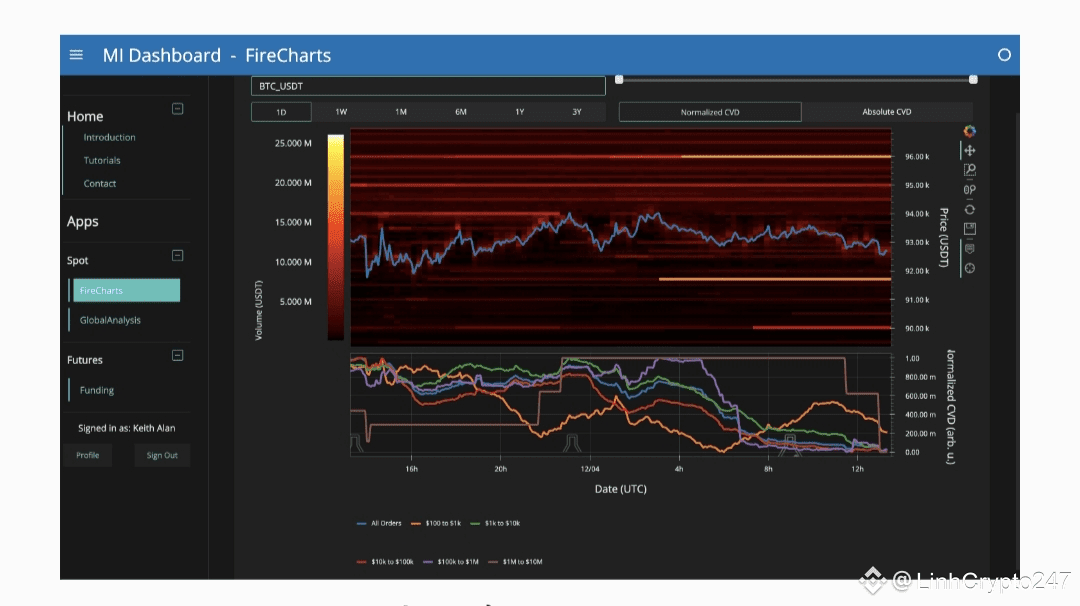Reset the chart view
Image resolution: width=1080 pixels, height=606 pixels.
969,209
